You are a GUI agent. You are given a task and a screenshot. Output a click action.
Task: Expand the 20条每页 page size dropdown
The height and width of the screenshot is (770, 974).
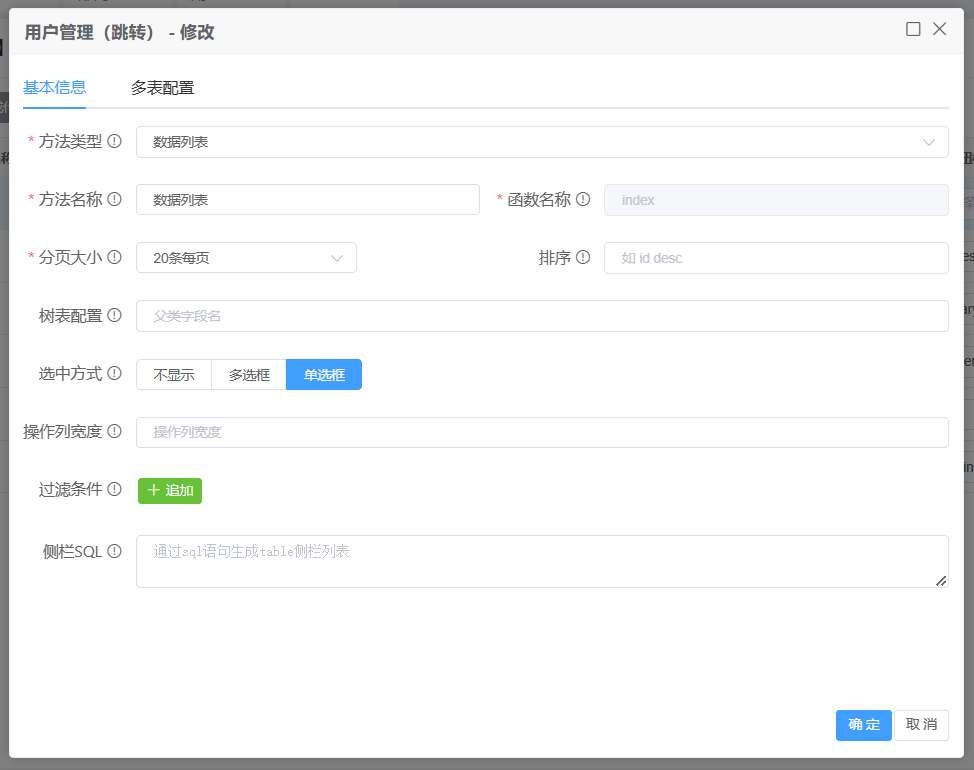(x=246, y=258)
